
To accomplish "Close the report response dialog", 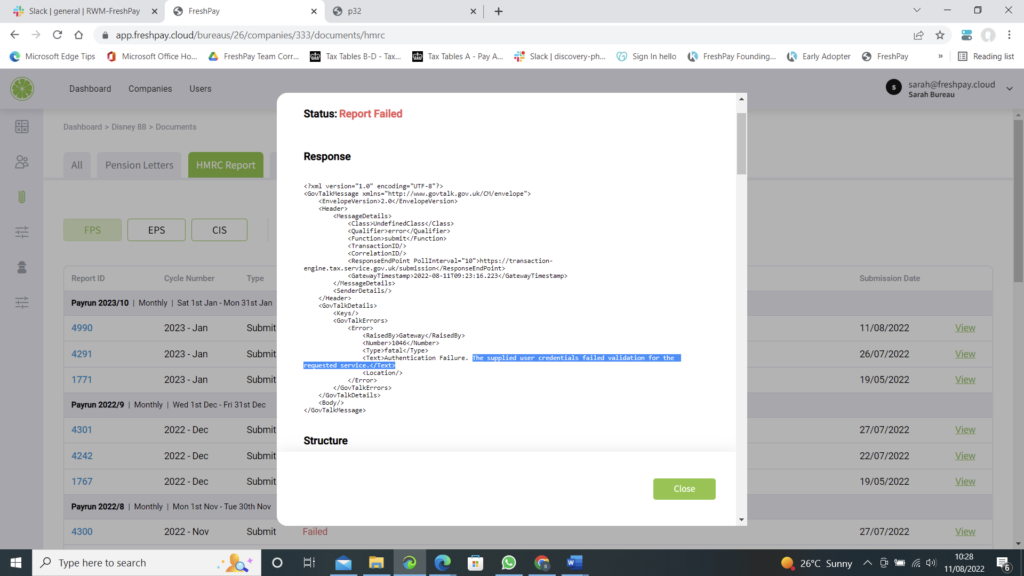I will click(x=684, y=488).
